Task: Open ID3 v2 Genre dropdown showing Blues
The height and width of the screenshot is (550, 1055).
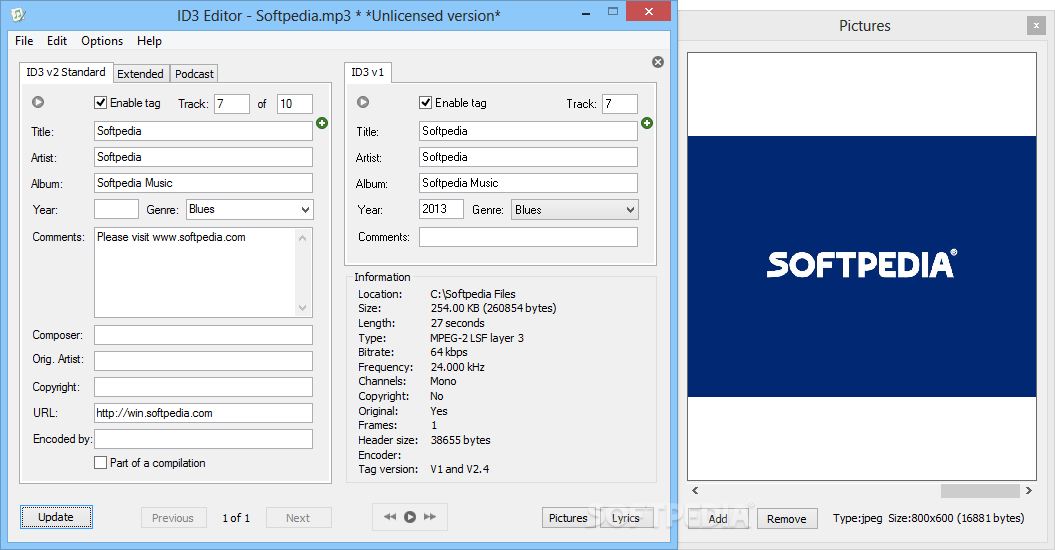Action: point(250,209)
